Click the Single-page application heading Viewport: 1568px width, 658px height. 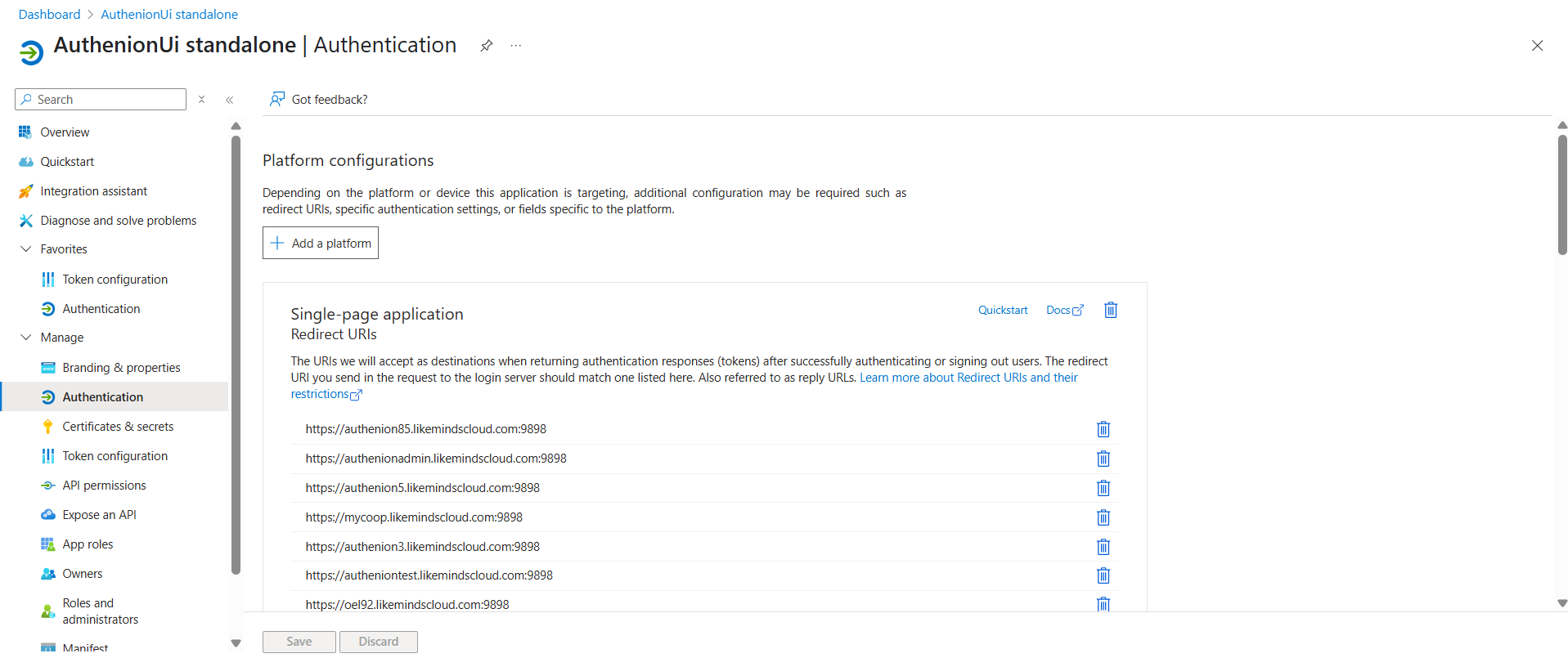click(377, 315)
